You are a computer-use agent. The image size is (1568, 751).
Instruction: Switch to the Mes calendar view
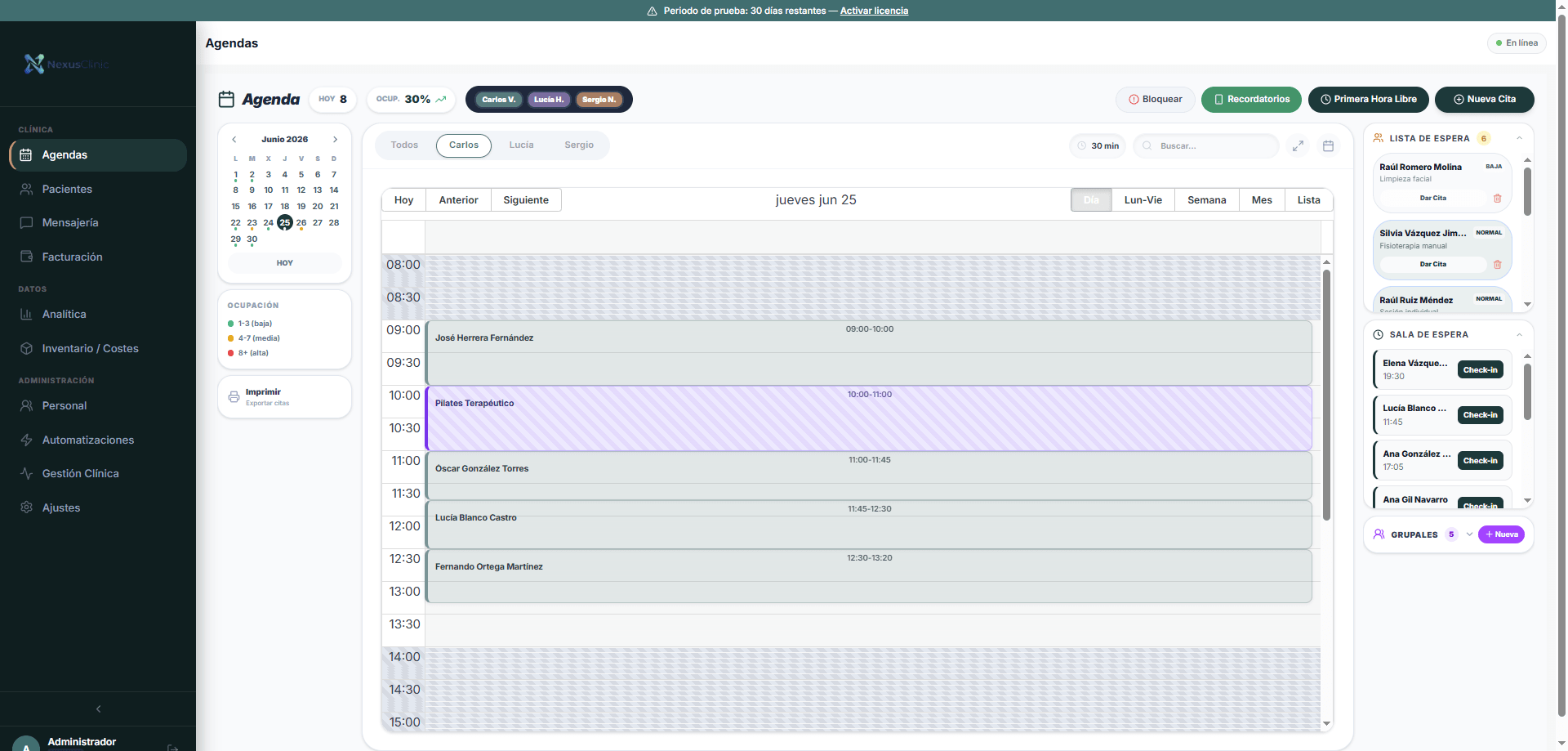pos(1262,200)
